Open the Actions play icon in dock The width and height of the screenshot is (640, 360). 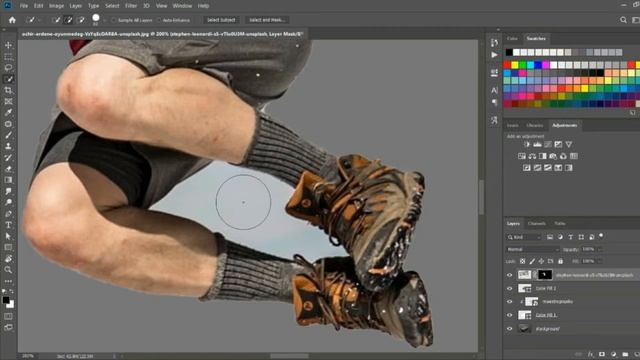[494, 55]
